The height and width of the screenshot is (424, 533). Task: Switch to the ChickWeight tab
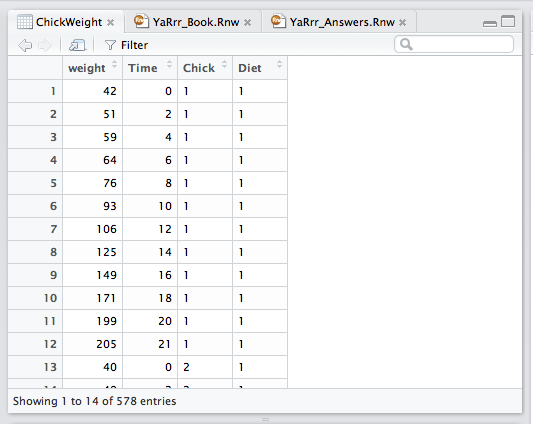66,22
